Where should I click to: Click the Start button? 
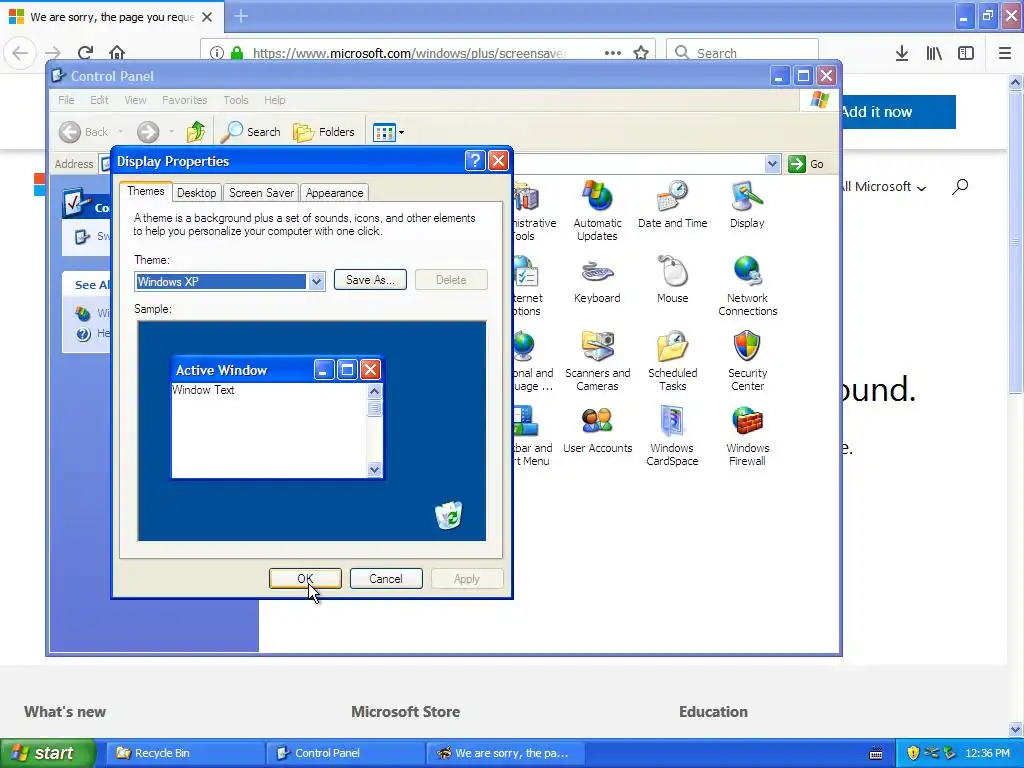tap(48, 753)
